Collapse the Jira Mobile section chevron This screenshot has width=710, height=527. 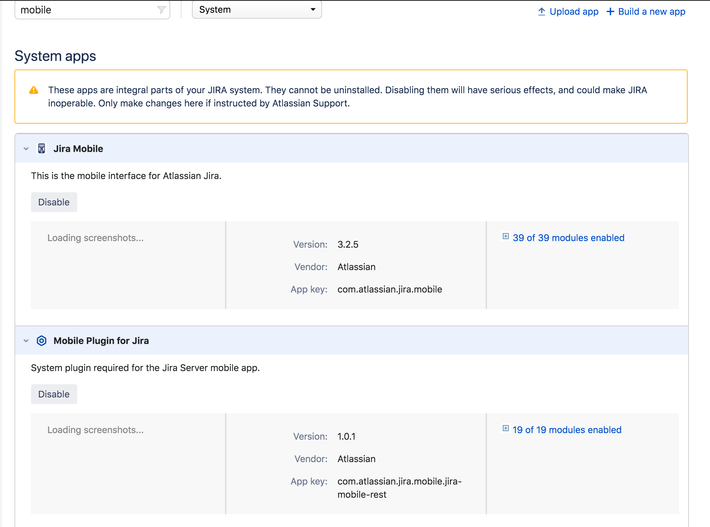pos(26,149)
